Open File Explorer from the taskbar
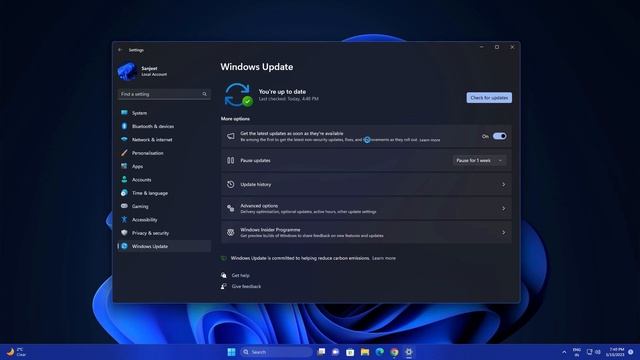The width and height of the screenshot is (640, 360). pyautogui.click(x=365, y=352)
